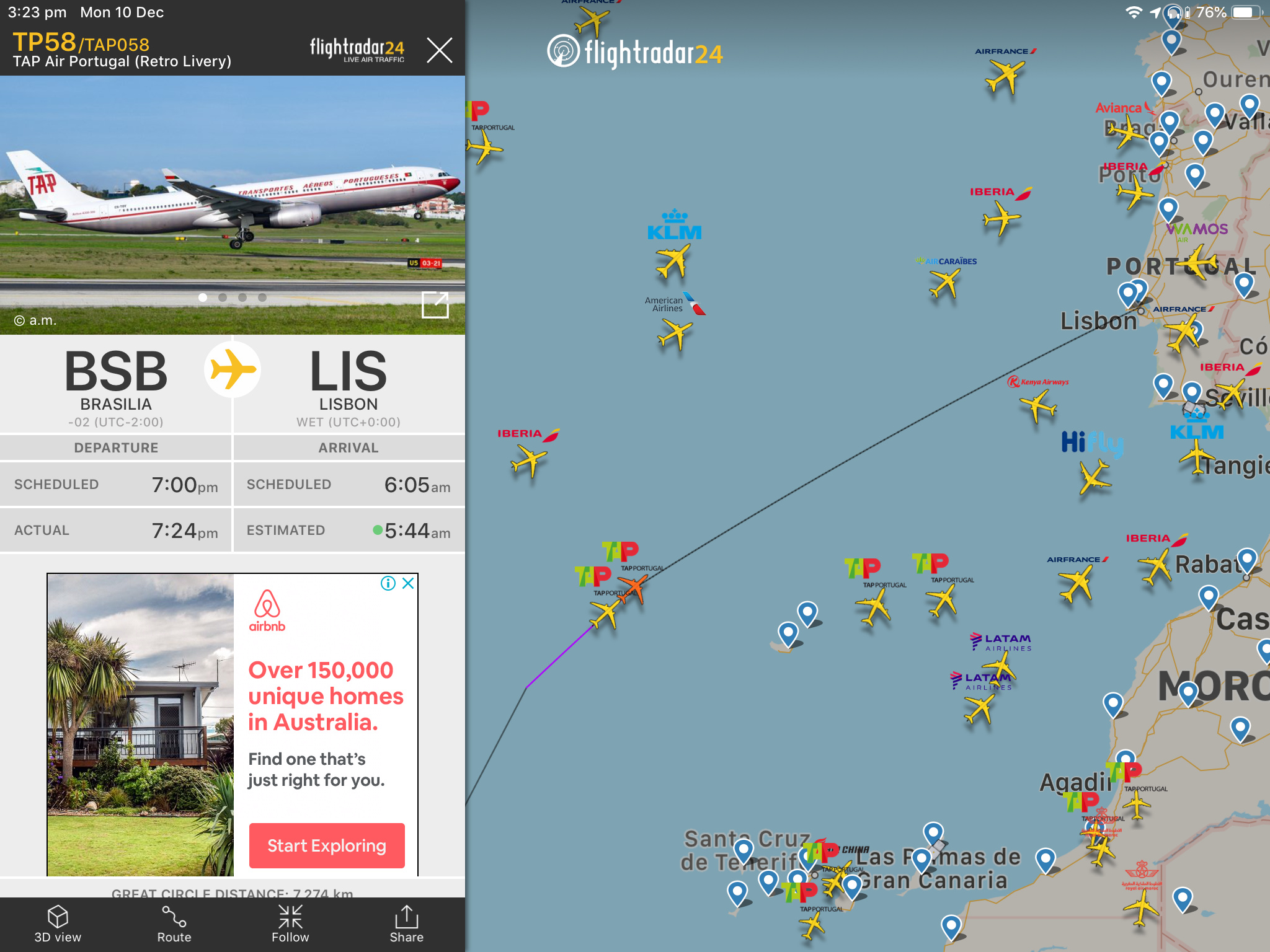
Task: Show the fourth aircraft photo via dot
Action: [262, 297]
